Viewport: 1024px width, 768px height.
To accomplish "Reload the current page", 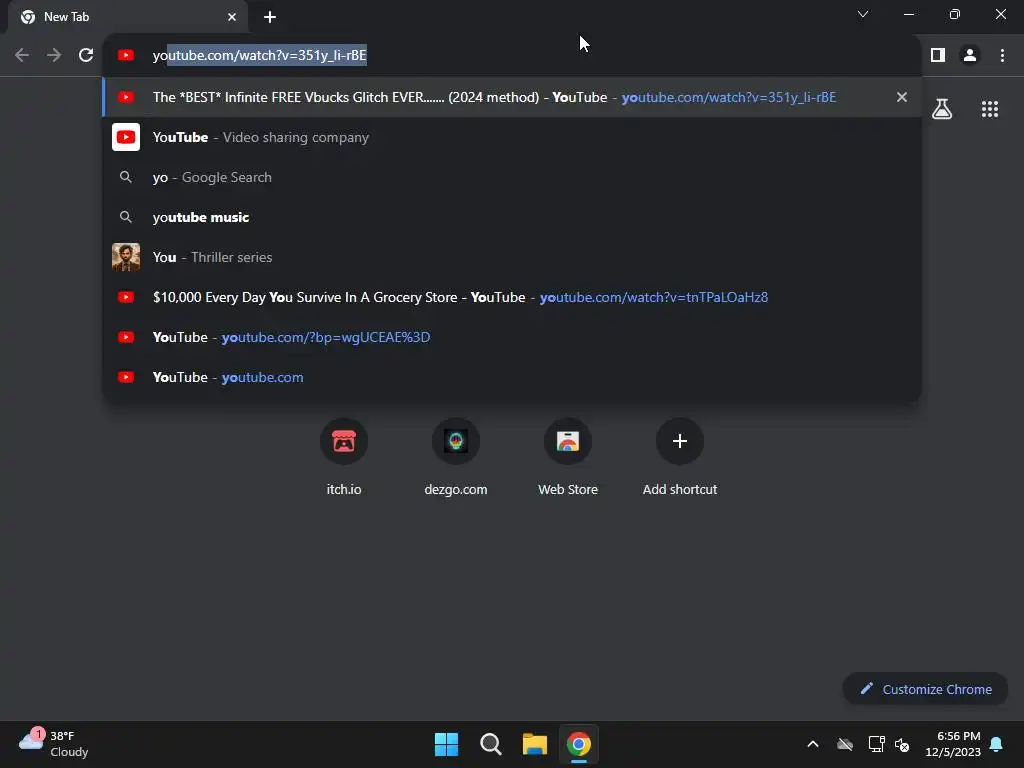I will [86, 55].
